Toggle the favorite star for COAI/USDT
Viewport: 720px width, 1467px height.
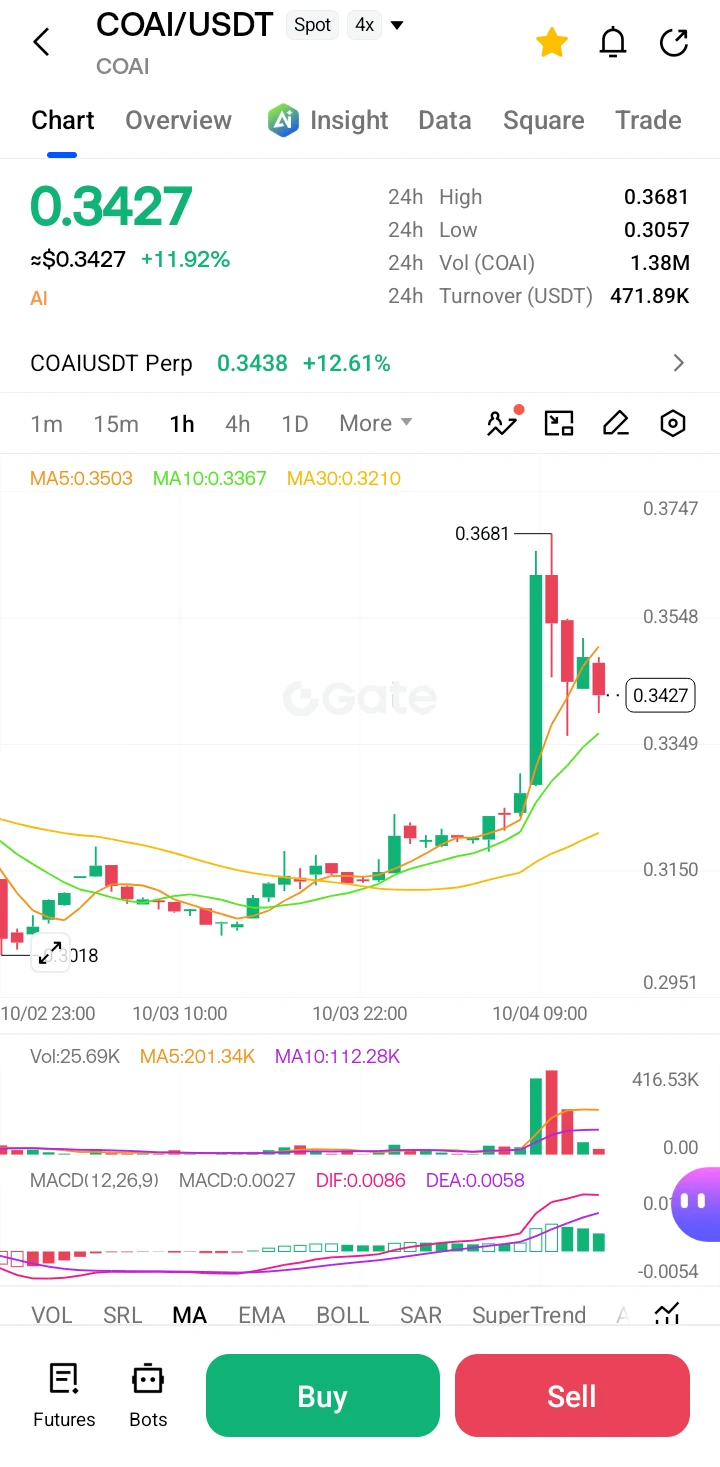tap(552, 42)
